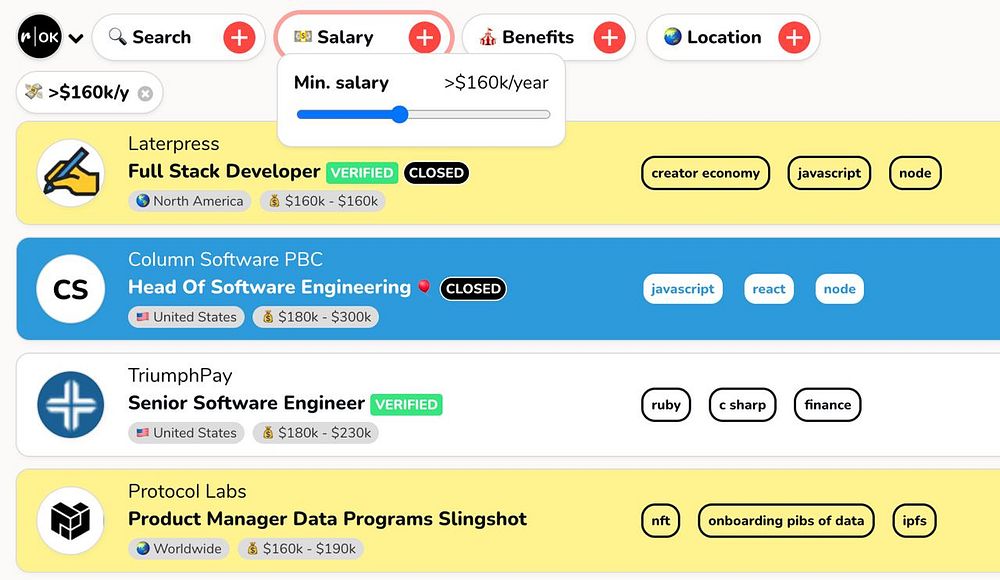Viewport: 1000px width, 580px height.
Task: Click the United States tag on the Column Software job
Action: click(186, 317)
